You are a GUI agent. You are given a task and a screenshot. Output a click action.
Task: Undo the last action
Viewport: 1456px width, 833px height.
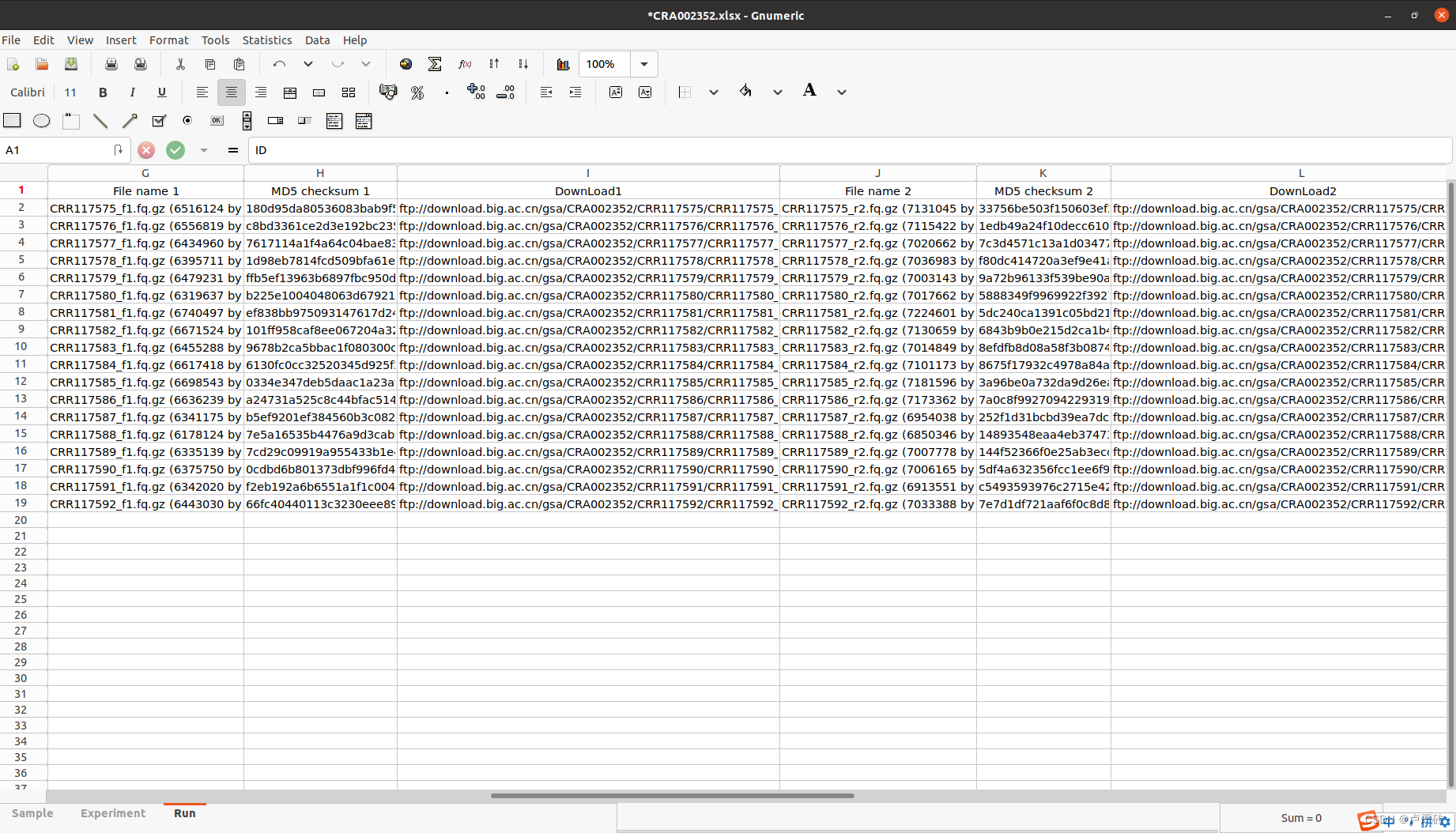(279, 64)
